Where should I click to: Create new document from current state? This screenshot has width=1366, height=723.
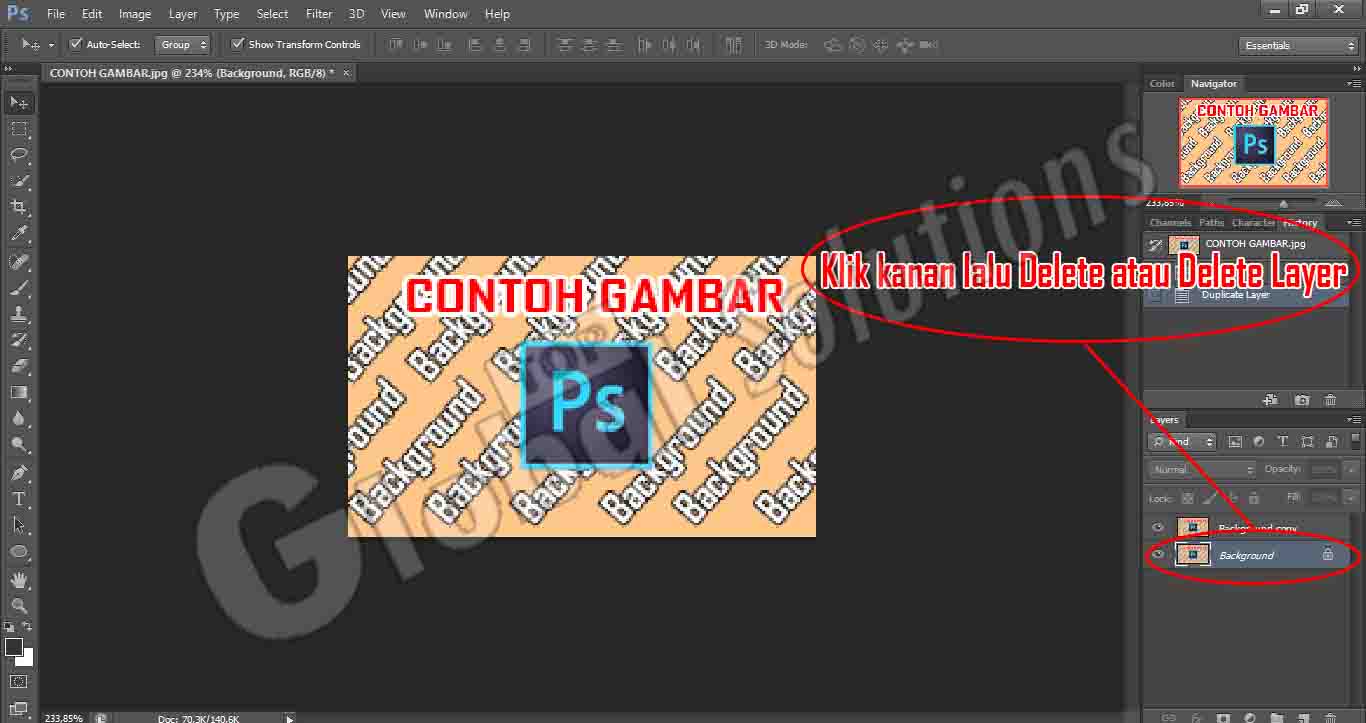[1270, 400]
